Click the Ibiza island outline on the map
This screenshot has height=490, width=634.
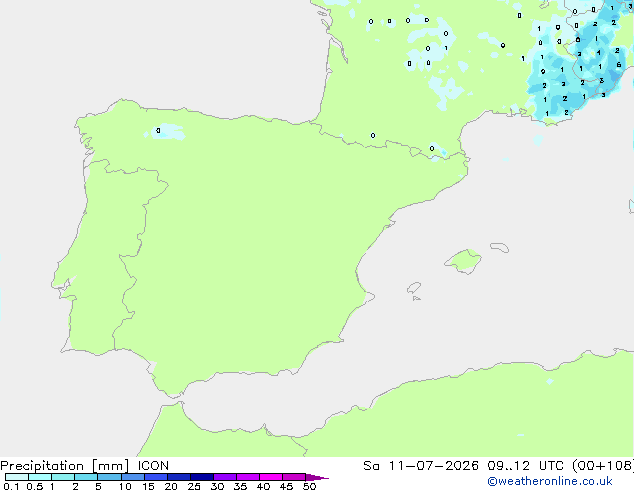414,288
